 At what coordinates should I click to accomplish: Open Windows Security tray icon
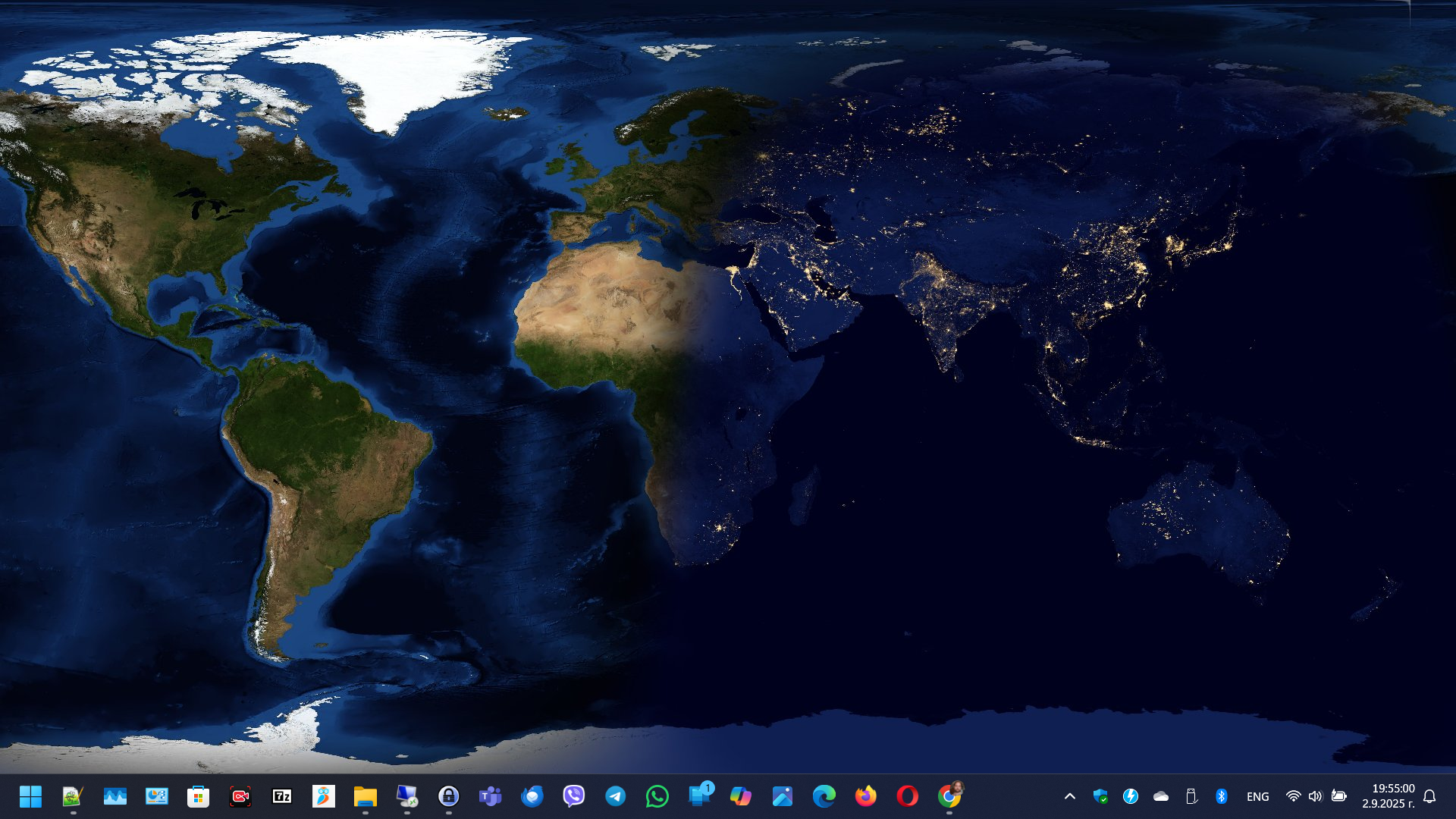click(1100, 796)
